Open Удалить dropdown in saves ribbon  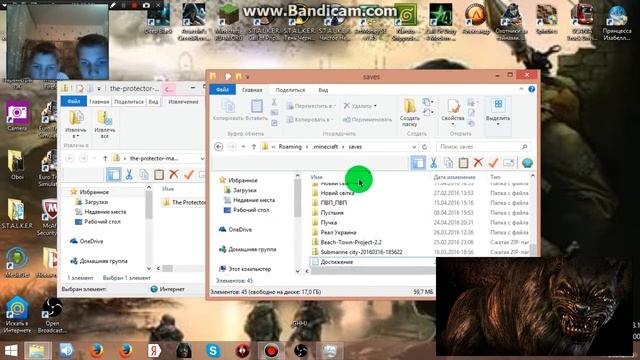[360, 106]
